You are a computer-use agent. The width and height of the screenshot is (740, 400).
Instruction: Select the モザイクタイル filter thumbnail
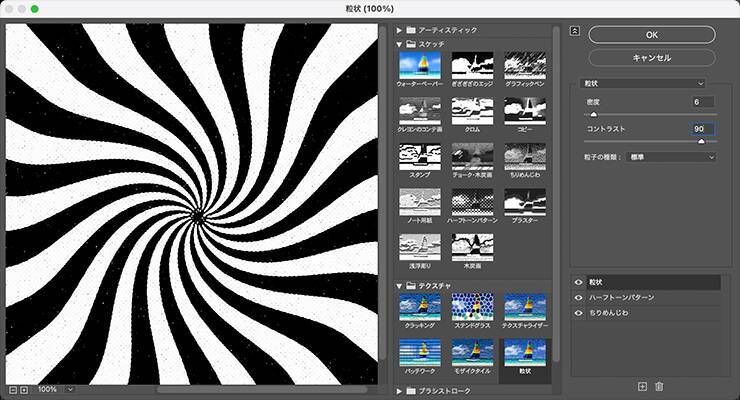pyautogui.click(x=472, y=355)
